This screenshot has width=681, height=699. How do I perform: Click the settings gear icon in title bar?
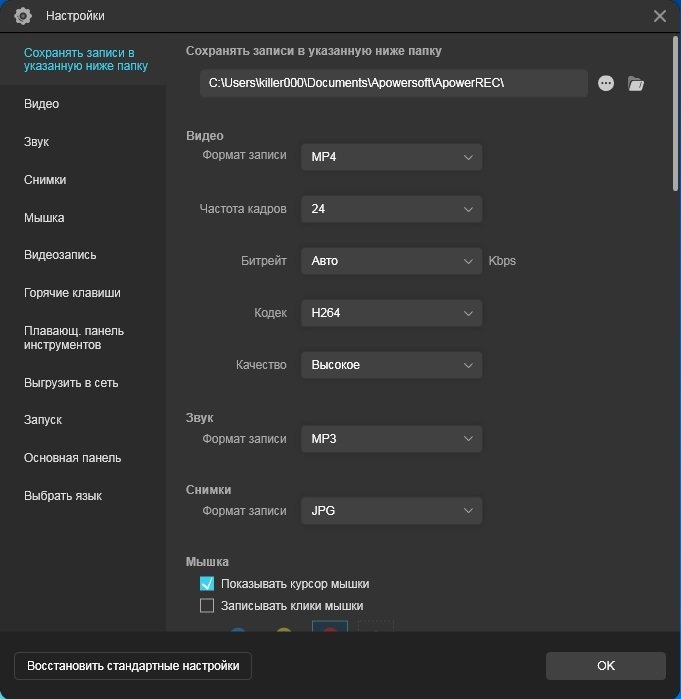pos(23,16)
